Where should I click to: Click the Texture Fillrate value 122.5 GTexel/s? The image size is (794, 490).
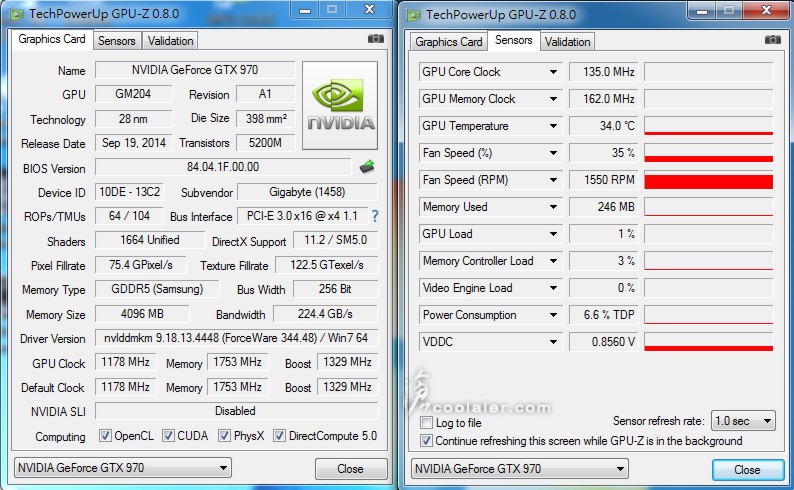click(327, 265)
